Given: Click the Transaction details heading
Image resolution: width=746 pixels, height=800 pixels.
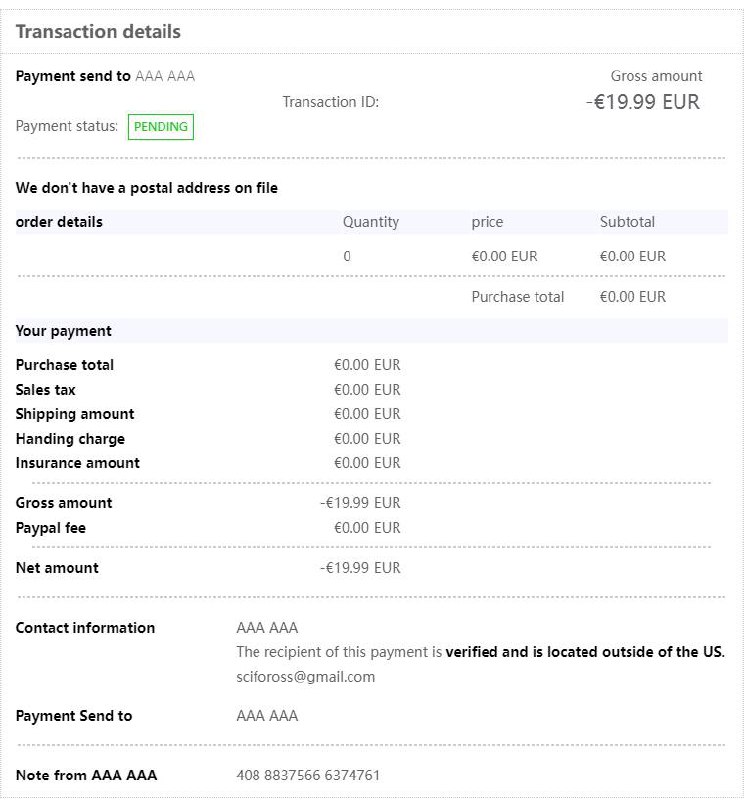Looking at the screenshot, I should point(98,31).
